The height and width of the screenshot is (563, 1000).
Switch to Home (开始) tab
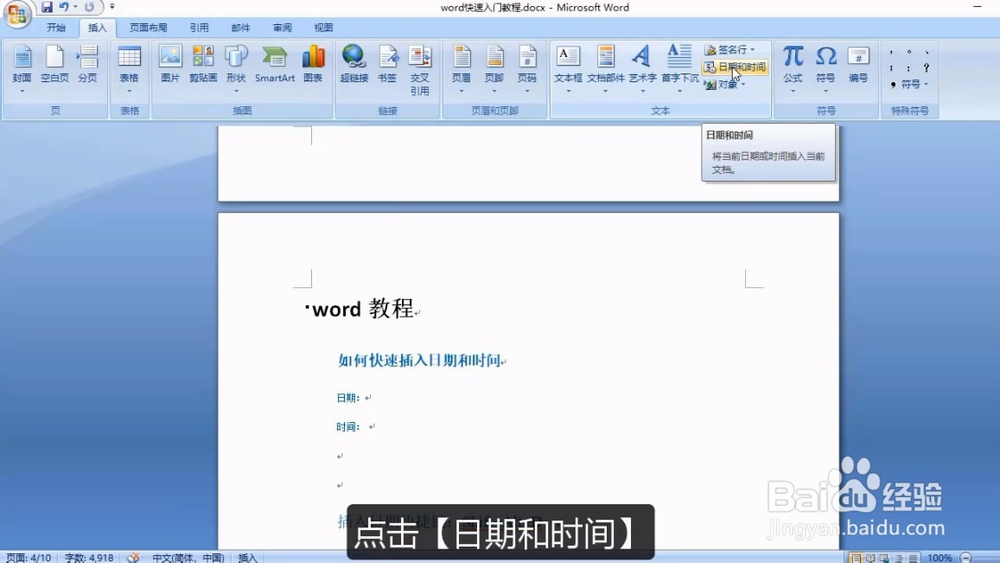tap(56, 27)
